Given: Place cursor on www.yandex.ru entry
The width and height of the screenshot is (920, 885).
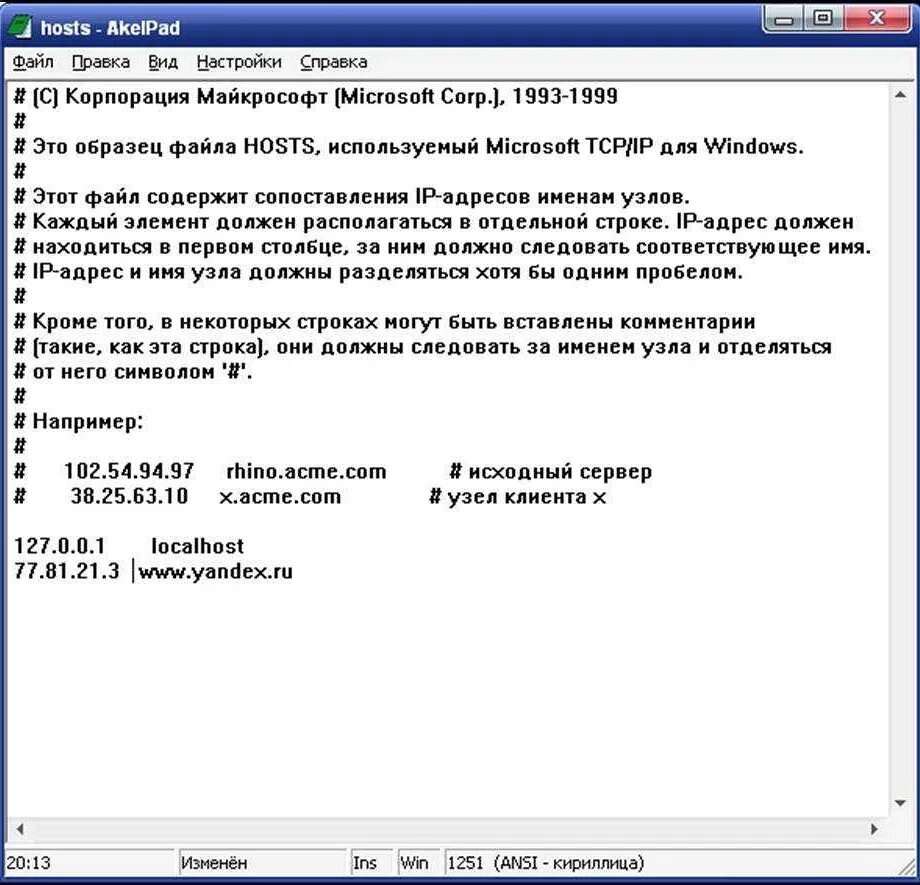Looking at the screenshot, I should (215, 571).
